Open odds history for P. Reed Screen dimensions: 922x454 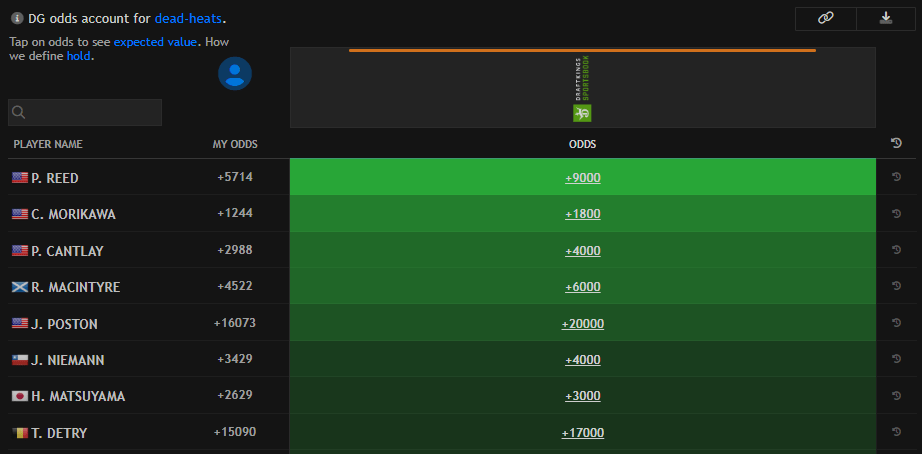(896, 178)
